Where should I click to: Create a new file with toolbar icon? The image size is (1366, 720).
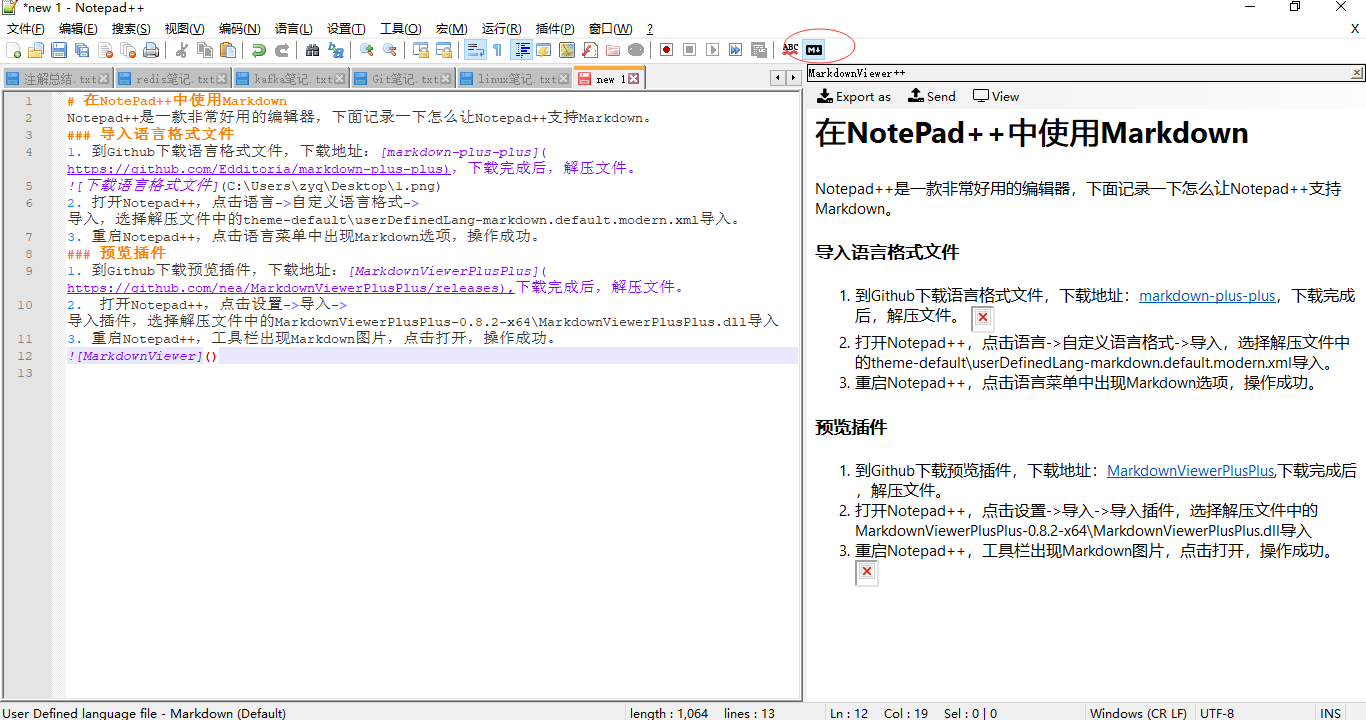tap(13, 49)
